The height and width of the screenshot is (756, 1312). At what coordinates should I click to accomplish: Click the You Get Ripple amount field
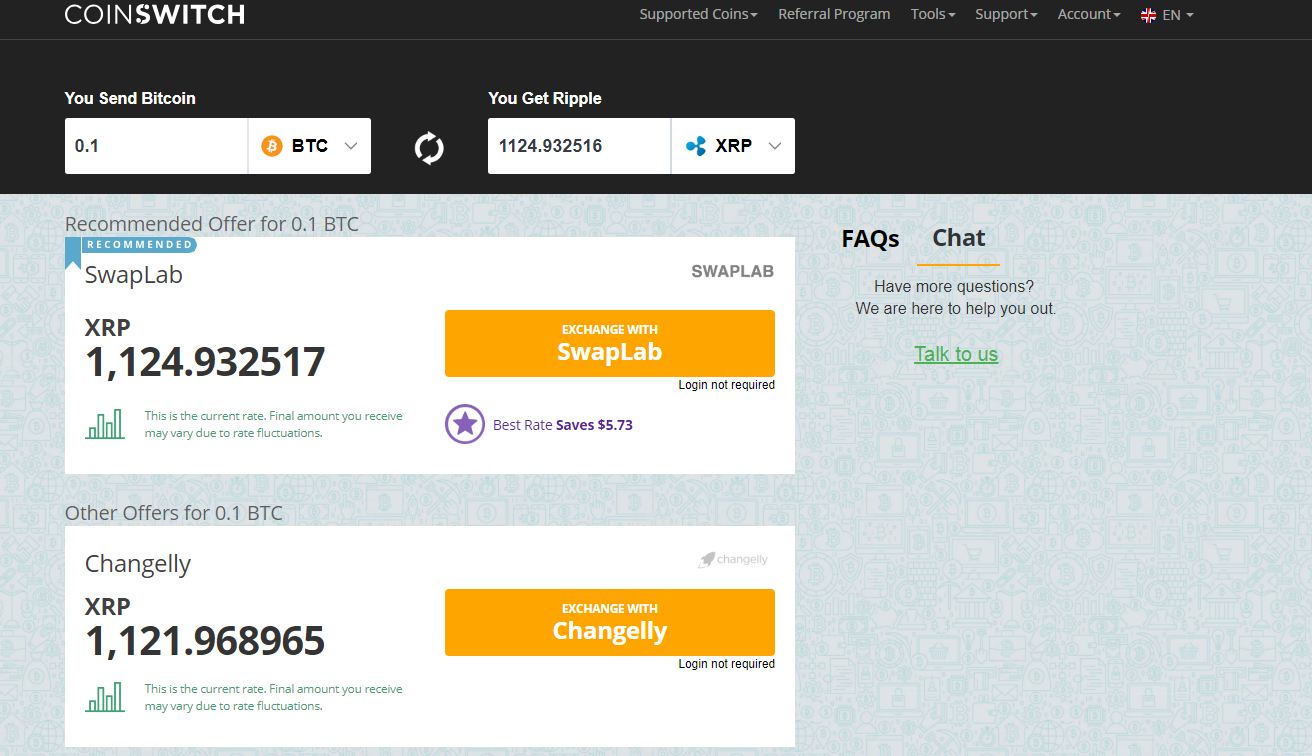(579, 146)
